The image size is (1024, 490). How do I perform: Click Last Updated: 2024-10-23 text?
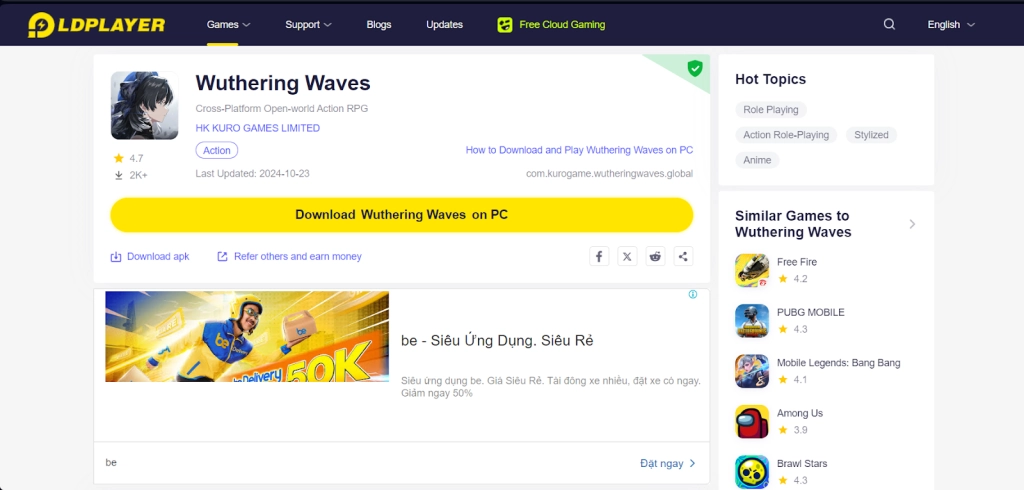[x=252, y=174]
